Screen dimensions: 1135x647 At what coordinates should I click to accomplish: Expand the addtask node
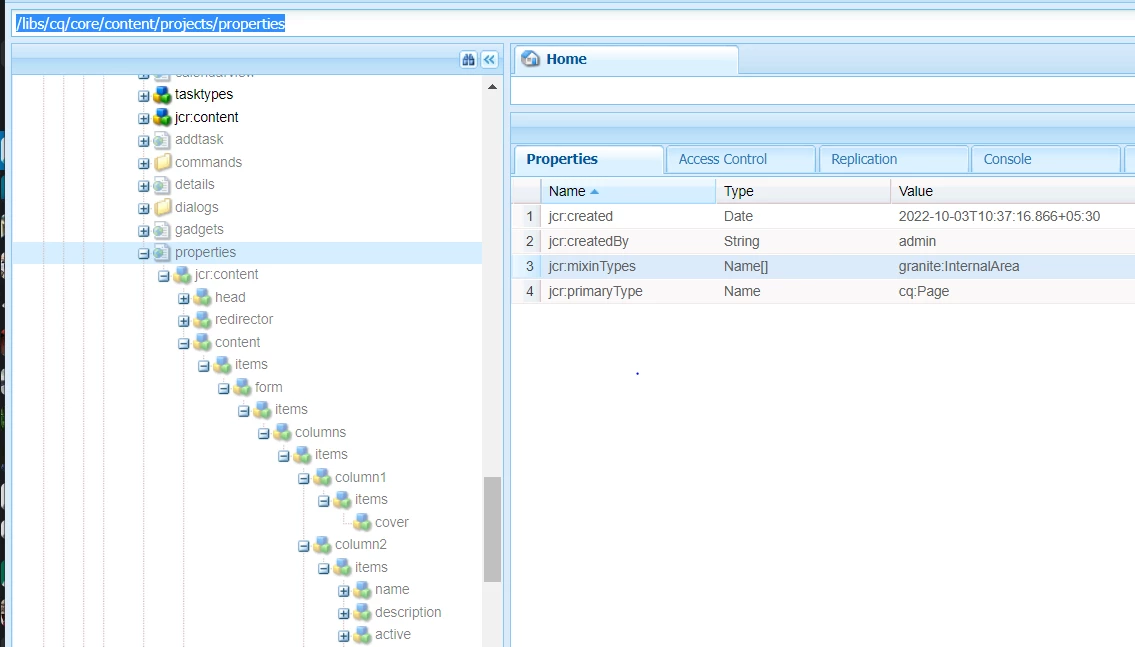click(143, 140)
